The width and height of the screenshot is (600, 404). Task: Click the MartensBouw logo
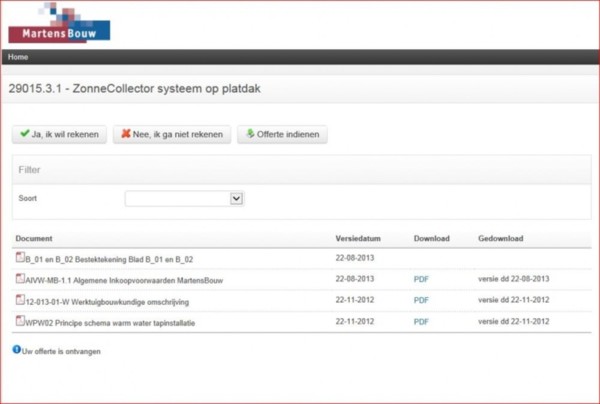tap(59, 24)
